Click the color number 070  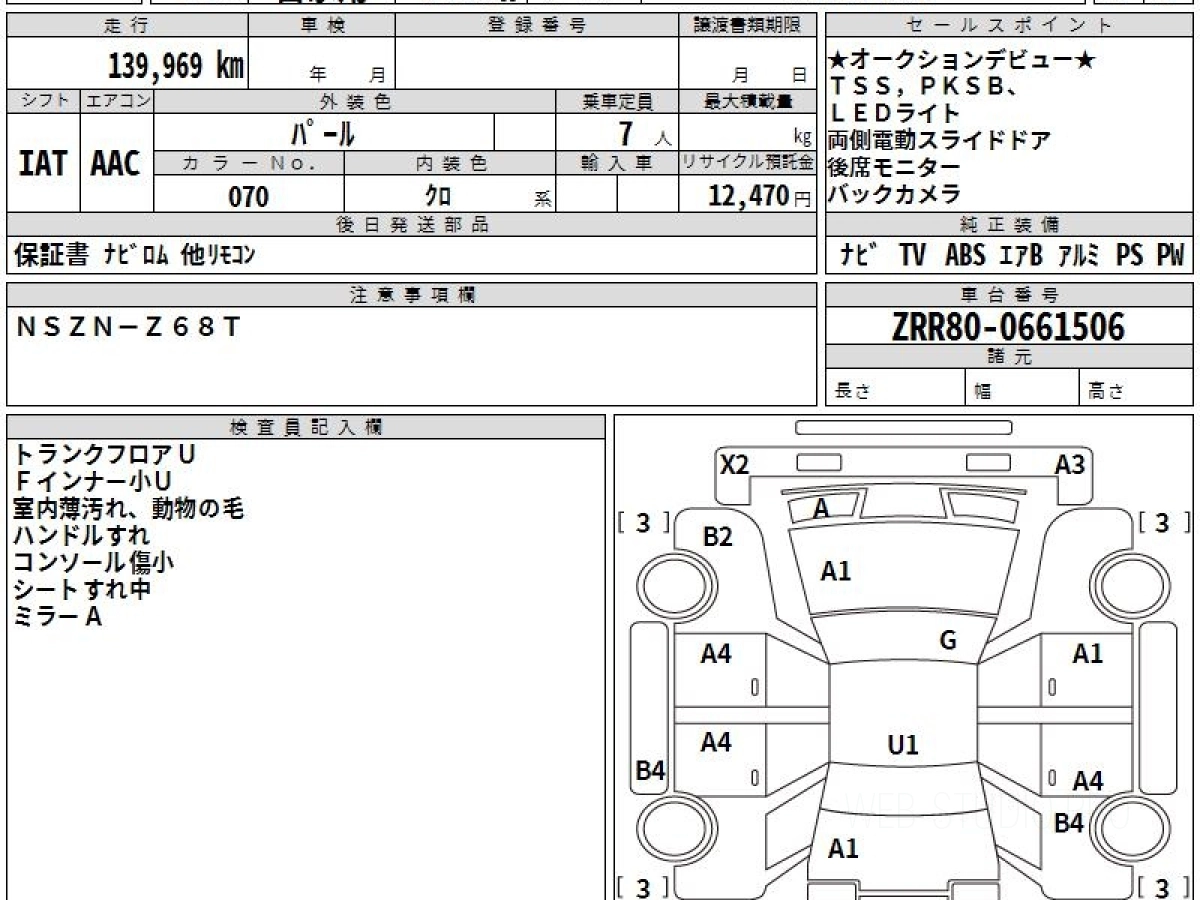249,196
